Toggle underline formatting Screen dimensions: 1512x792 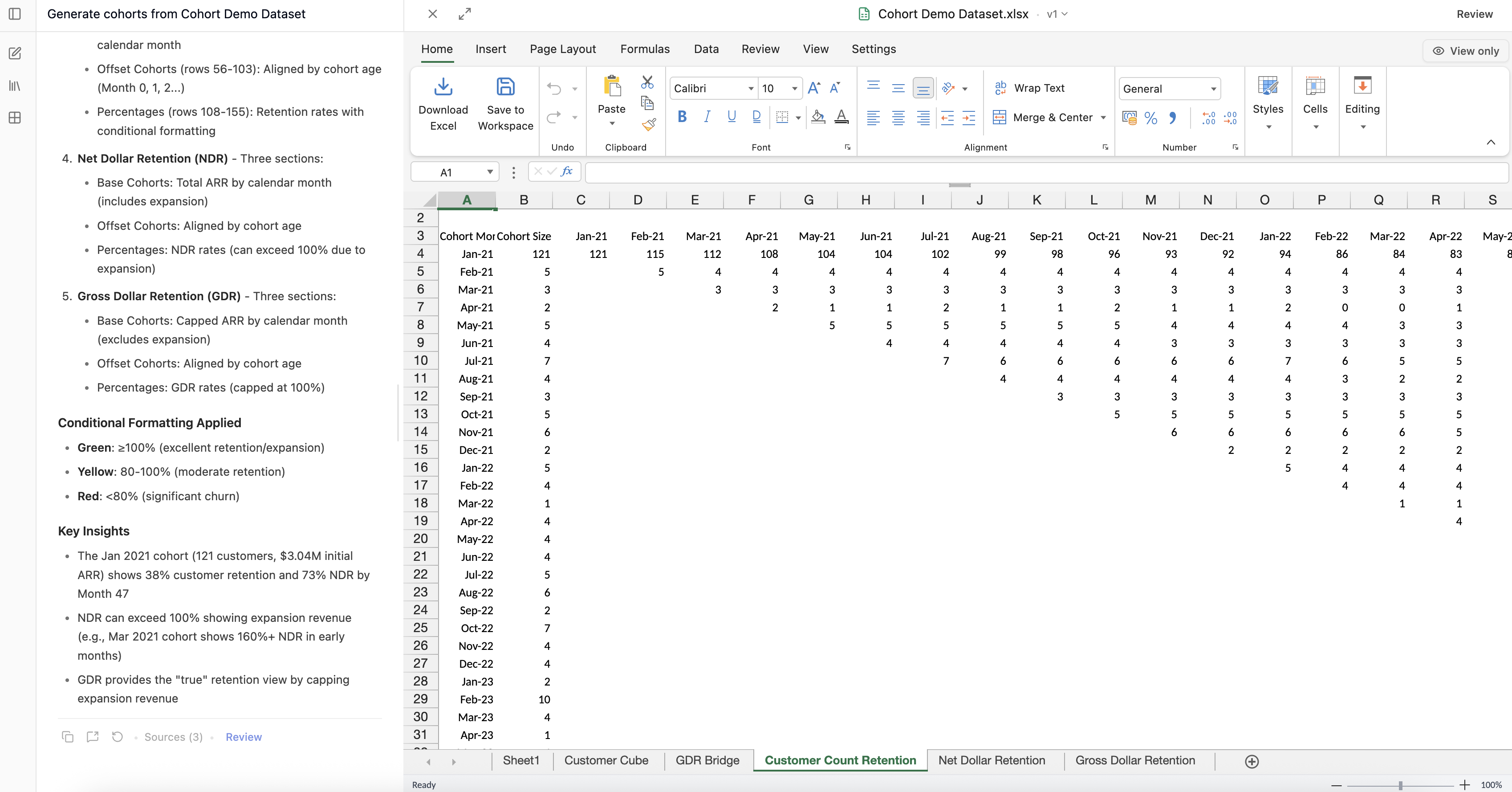point(732,117)
